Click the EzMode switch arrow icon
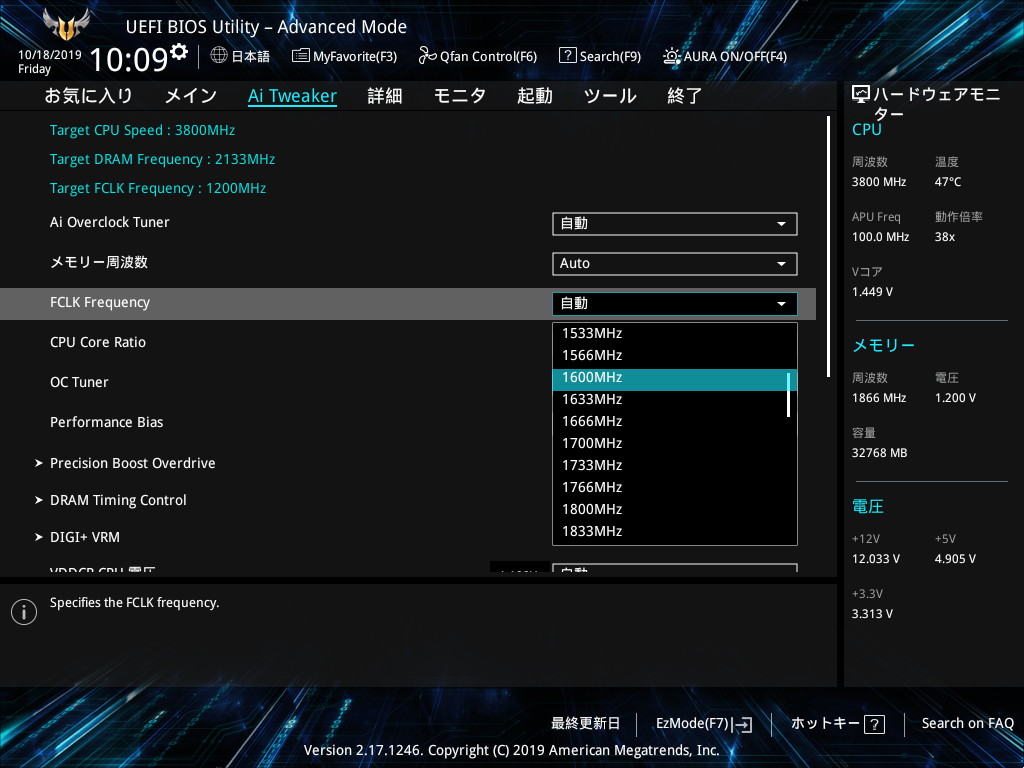Screen dimensions: 1024x768 pos(742,724)
